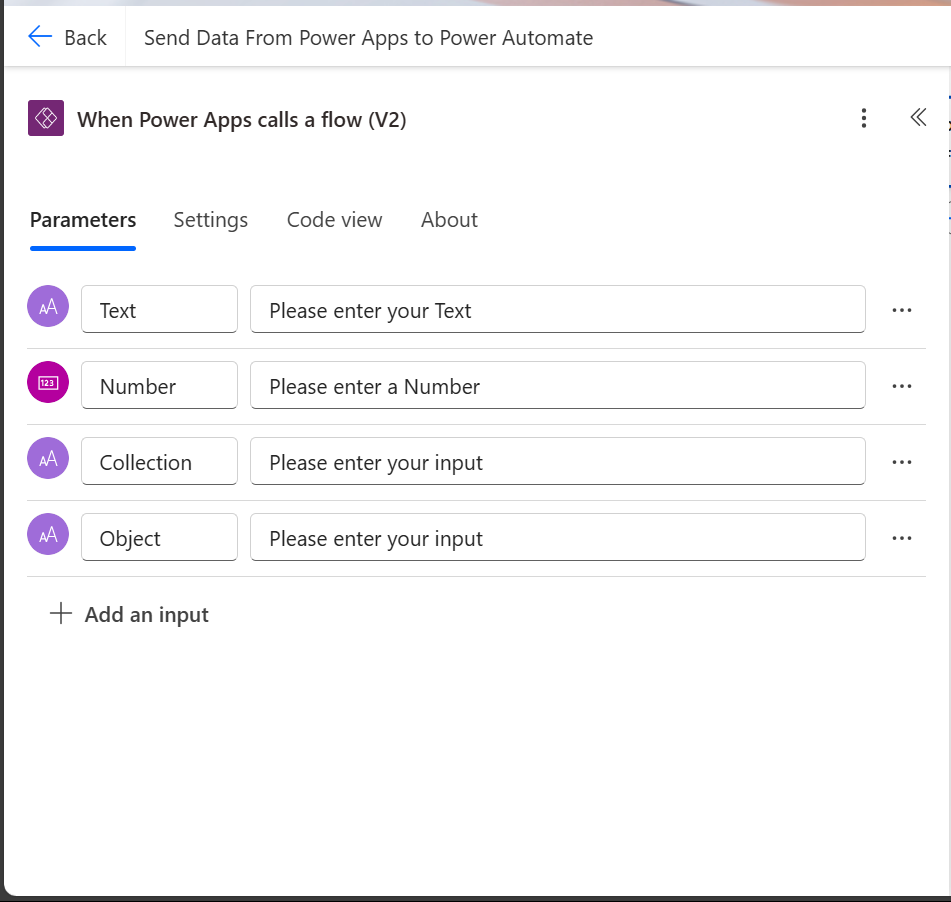Edit the Text input name field
Screen dimensions: 951x902
point(160,309)
